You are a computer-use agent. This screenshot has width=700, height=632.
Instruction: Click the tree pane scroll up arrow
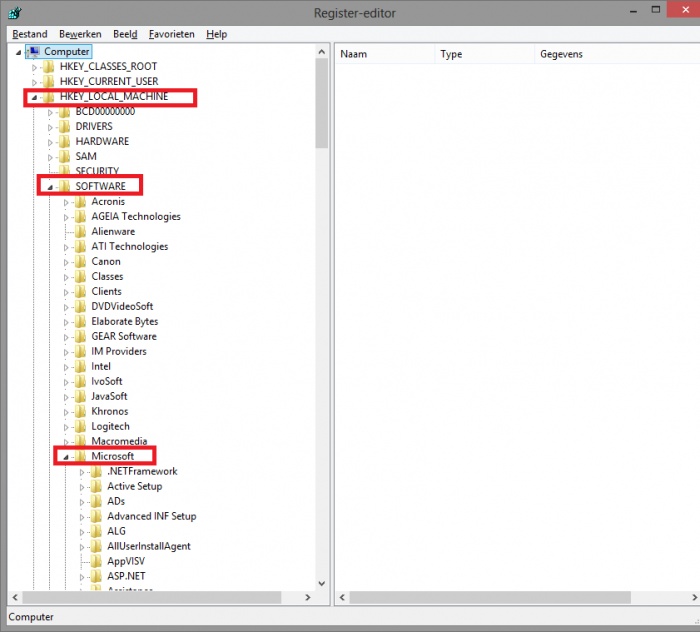coord(321,52)
